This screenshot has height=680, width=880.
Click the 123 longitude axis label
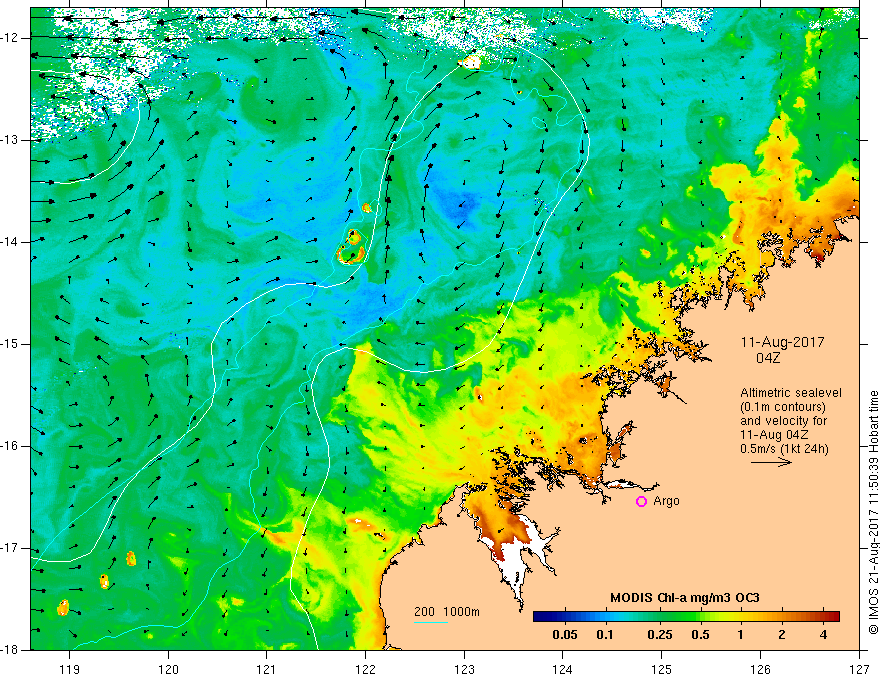pyautogui.click(x=464, y=669)
